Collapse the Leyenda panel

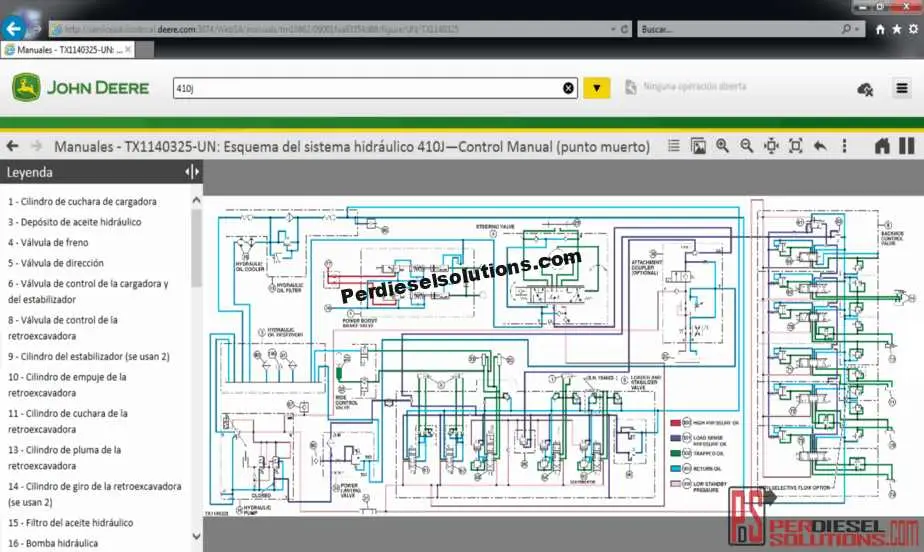point(192,172)
